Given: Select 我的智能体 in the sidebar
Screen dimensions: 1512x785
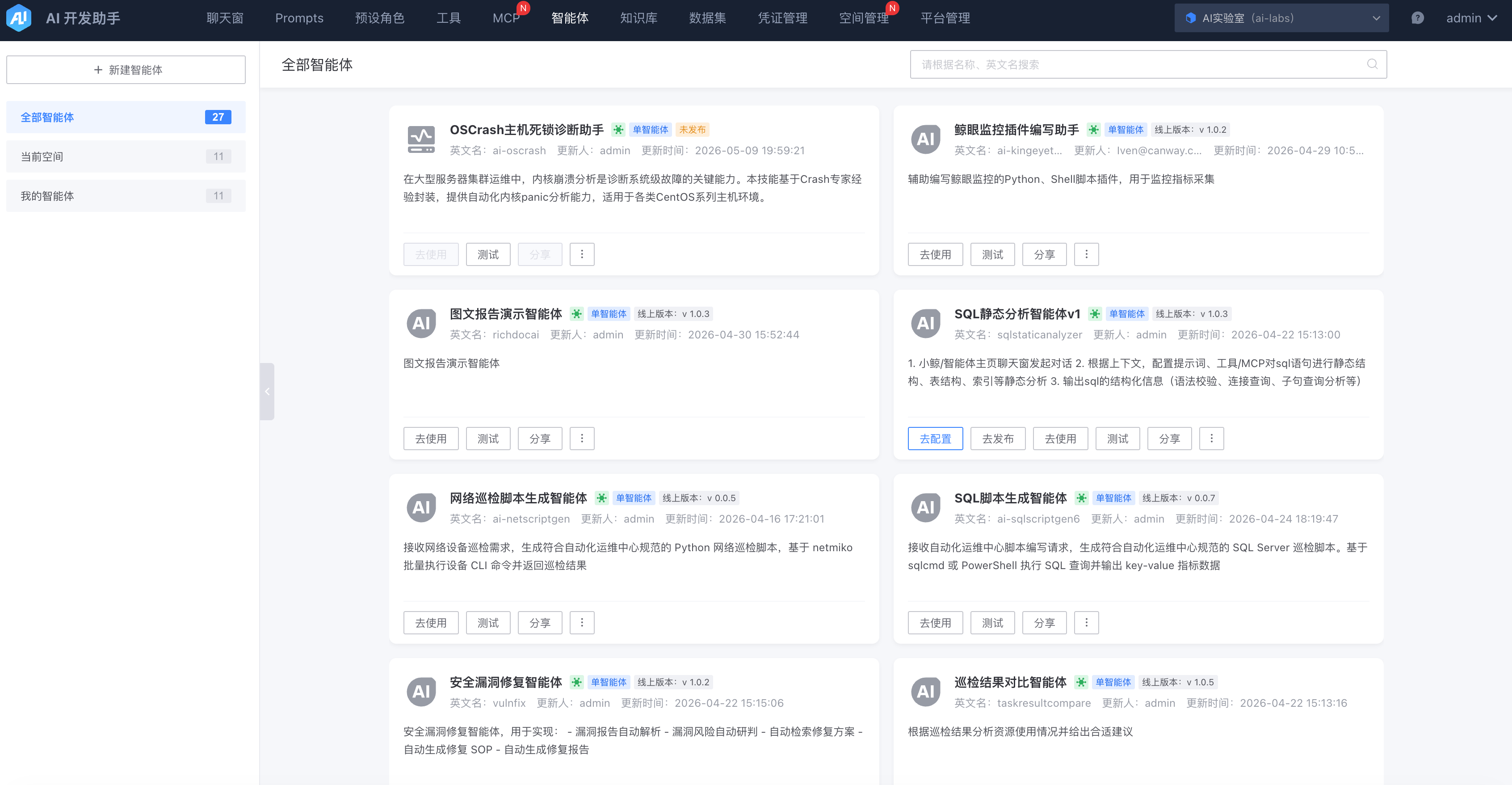Looking at the screenshot, I should coord(126,196).
